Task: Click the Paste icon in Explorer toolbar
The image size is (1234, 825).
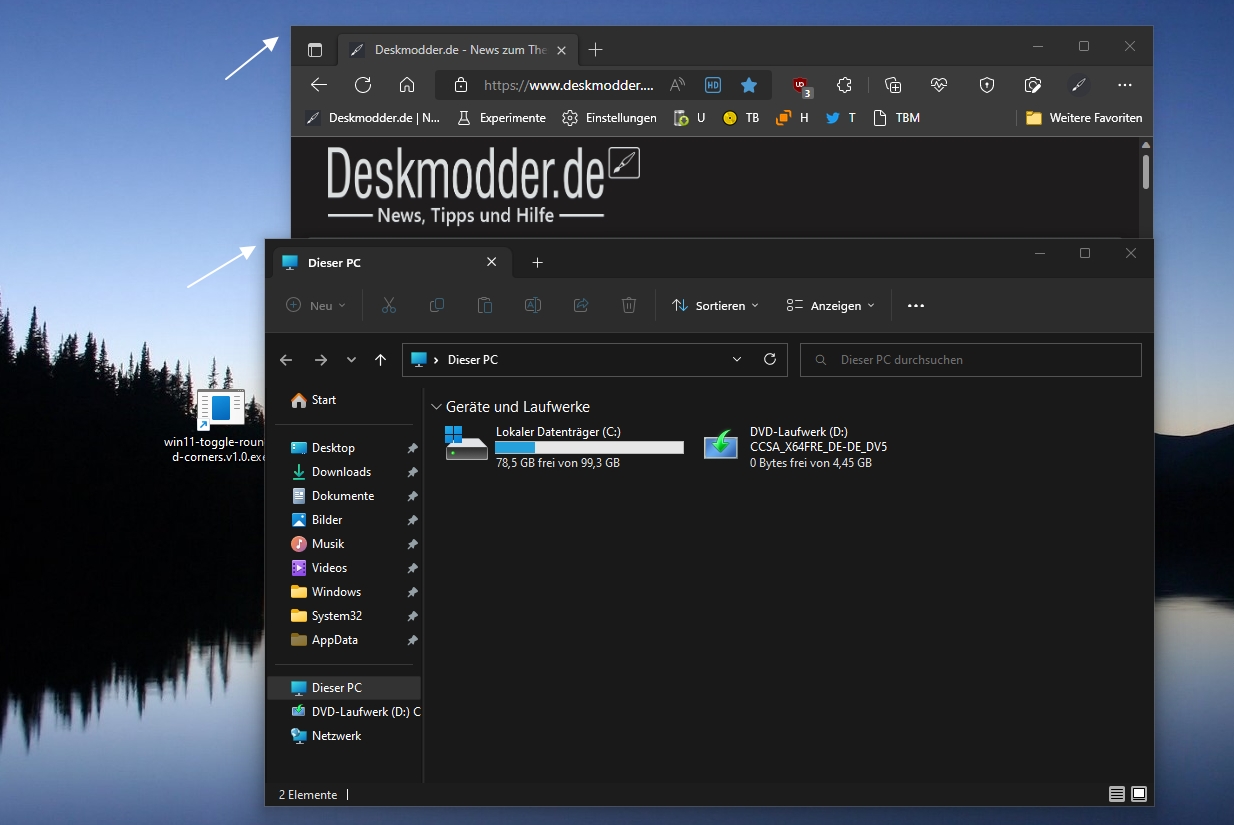Action: 485,305
